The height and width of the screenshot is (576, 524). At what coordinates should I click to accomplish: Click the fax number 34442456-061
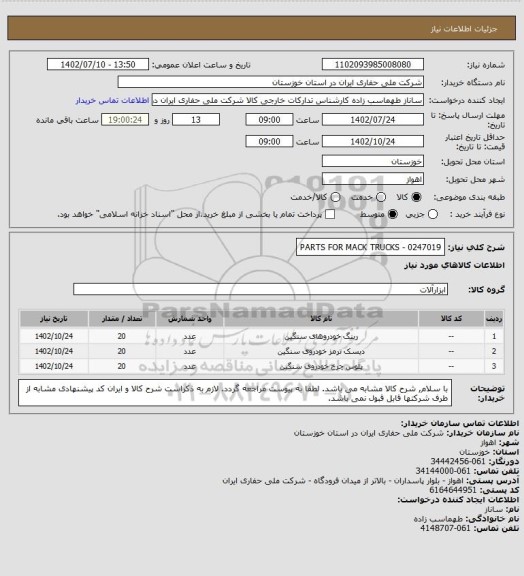(x=458, y=461)
